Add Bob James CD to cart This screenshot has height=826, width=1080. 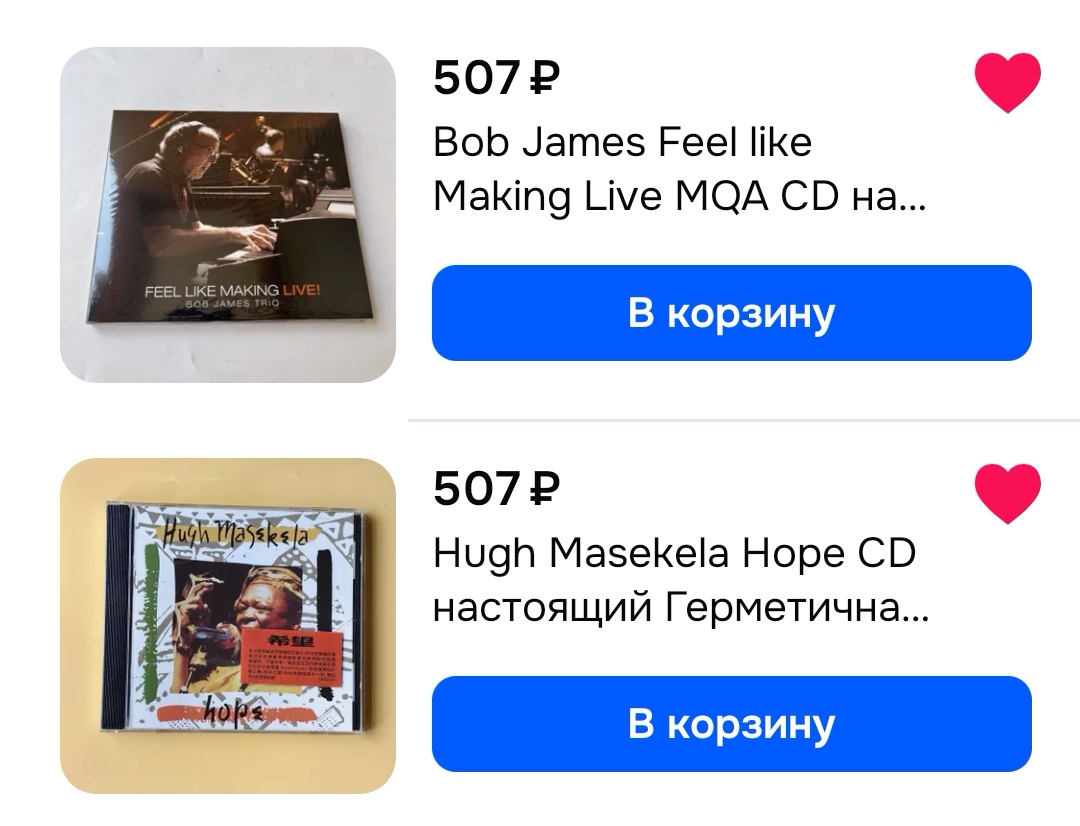[x=731, y=313]
